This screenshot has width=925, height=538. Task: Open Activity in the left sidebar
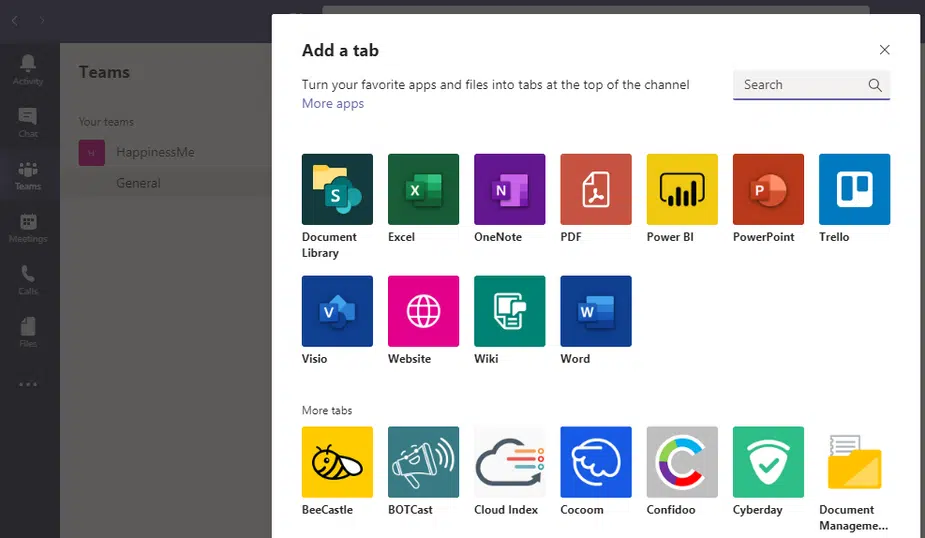[28, 70]
